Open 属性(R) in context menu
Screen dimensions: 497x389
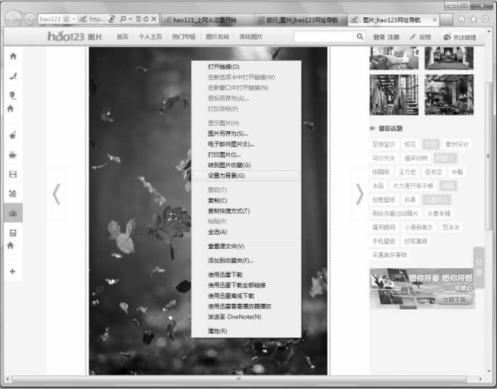[247, 331]
